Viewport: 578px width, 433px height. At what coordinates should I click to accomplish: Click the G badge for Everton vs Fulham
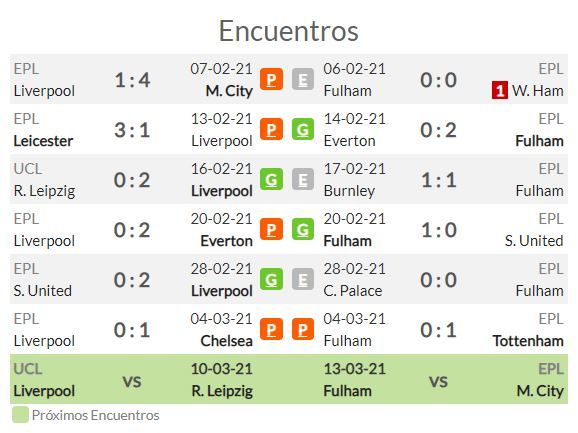pyautogui.click(x=303, y=129)
